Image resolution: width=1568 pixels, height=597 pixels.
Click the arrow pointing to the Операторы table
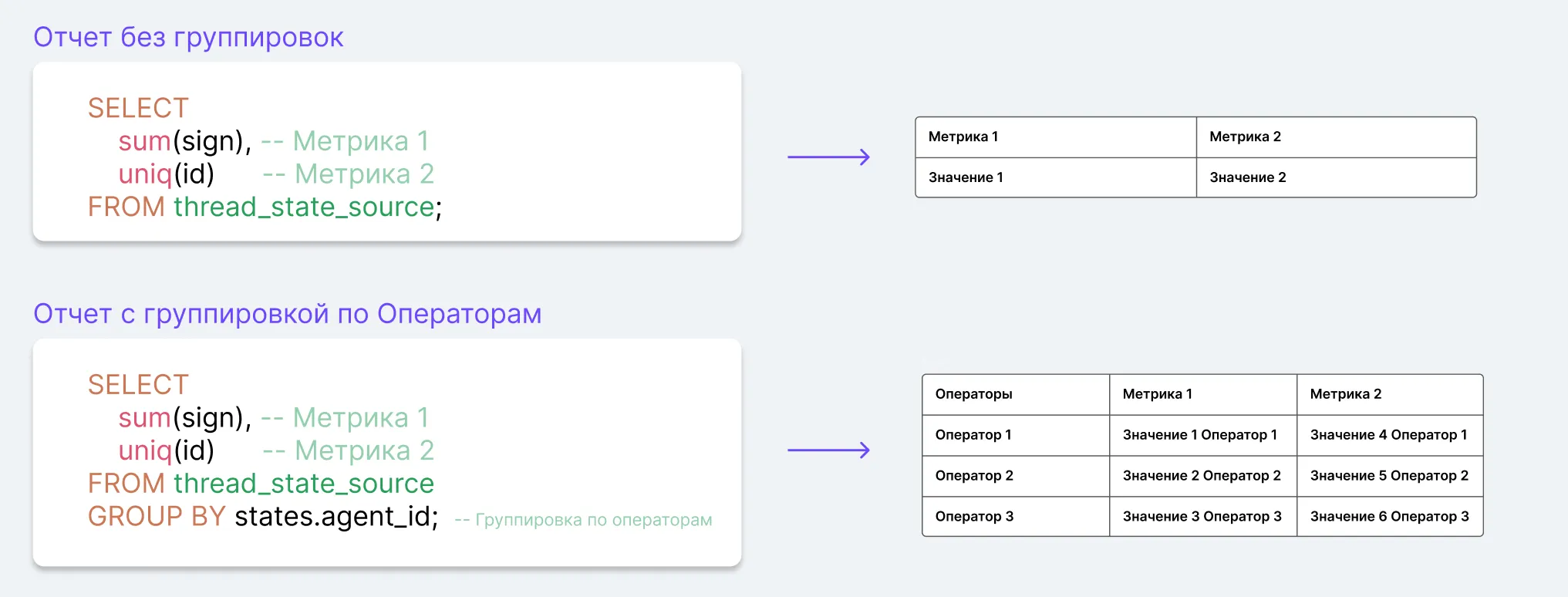pyautogui.click(x=828, y=450)
